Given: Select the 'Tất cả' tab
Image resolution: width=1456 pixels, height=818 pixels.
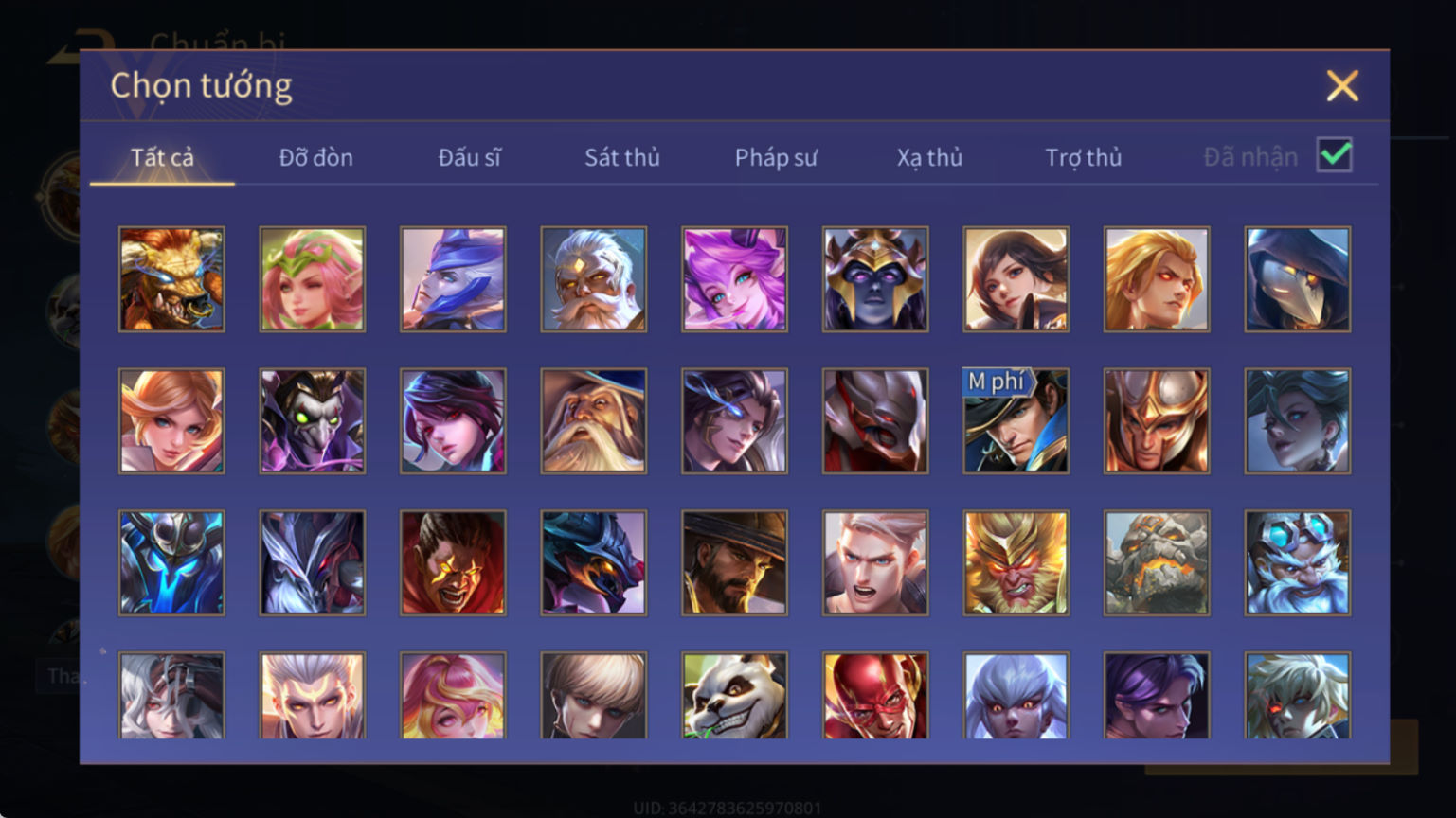Looking at the screenshot, I should click(x=162, y=157).
